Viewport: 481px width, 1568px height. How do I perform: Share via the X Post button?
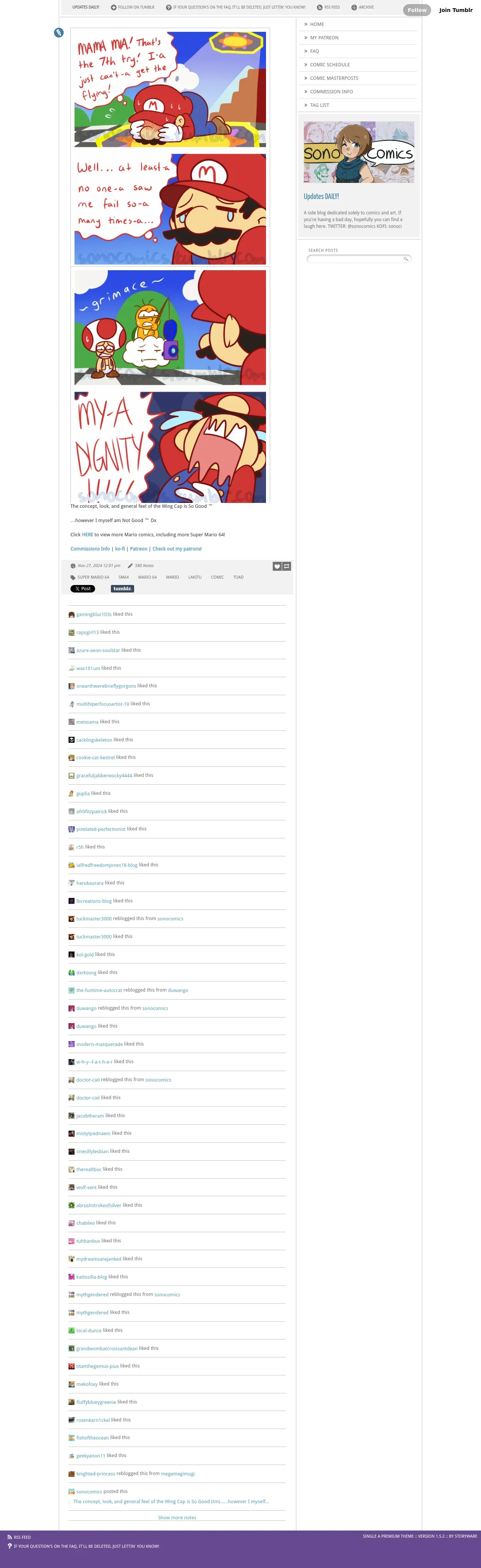coord(83,589)
